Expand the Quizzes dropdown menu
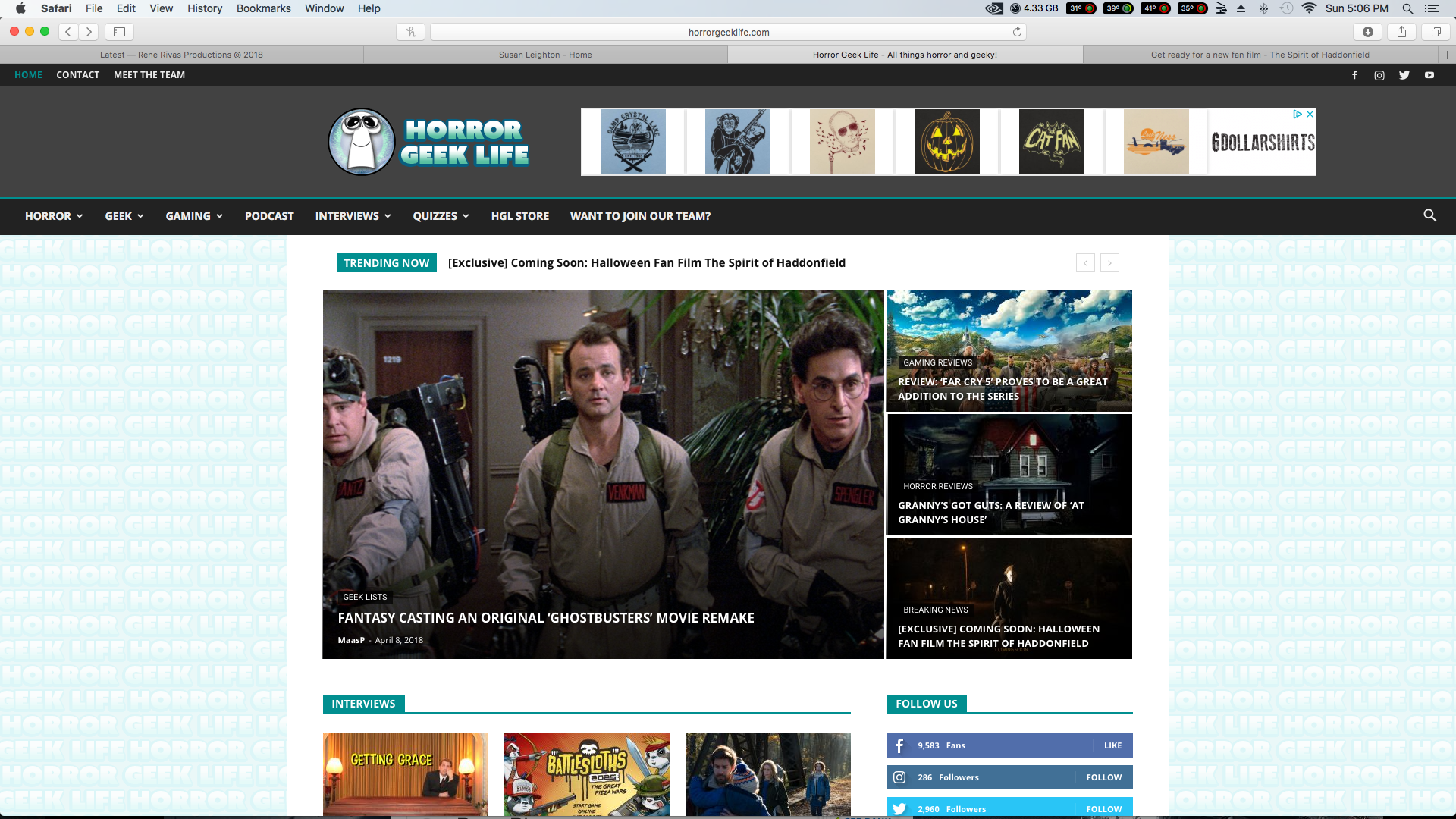Image resolution: width=1456 pixels, height=819 pixels. 441,216
